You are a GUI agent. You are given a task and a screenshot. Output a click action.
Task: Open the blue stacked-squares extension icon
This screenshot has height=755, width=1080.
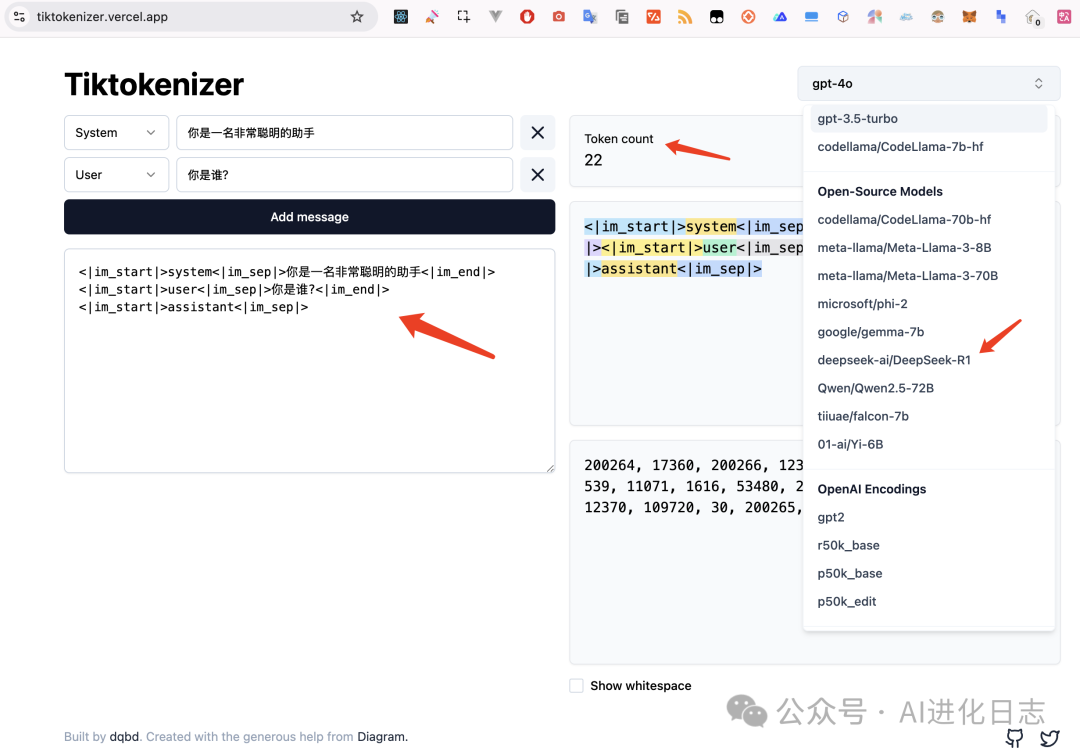click(x=1001, y=17)
